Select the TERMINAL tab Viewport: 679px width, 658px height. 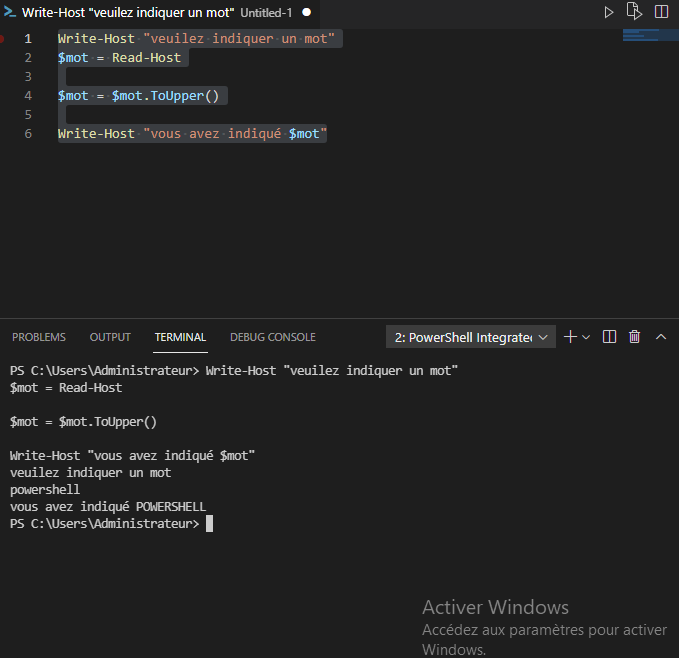[x=180, y=337]
